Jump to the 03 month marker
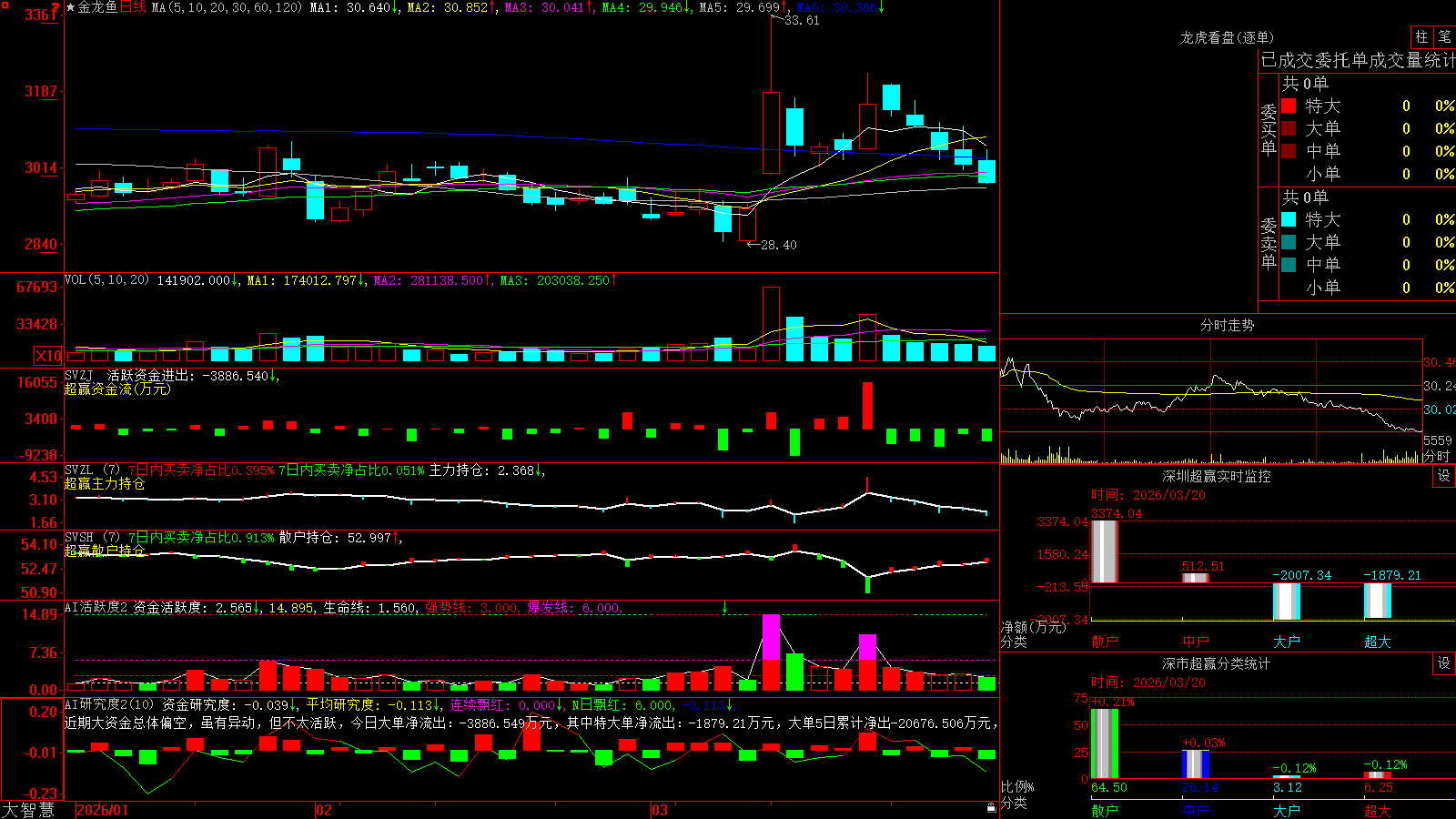Viewport: 1456px width, 819px height. pyautogui.click(x=660, y=810)
